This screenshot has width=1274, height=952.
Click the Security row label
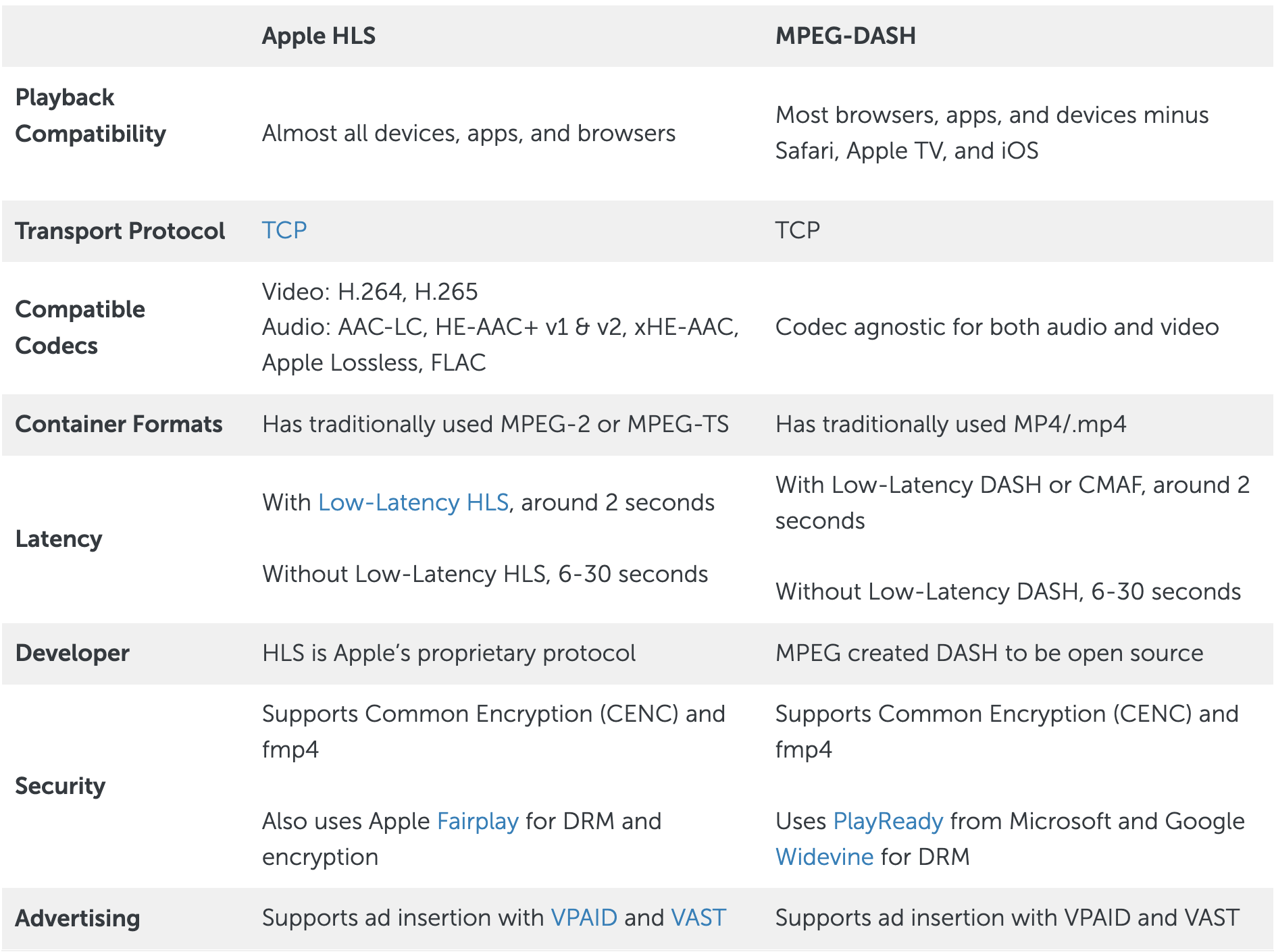(x=60, y=786)
